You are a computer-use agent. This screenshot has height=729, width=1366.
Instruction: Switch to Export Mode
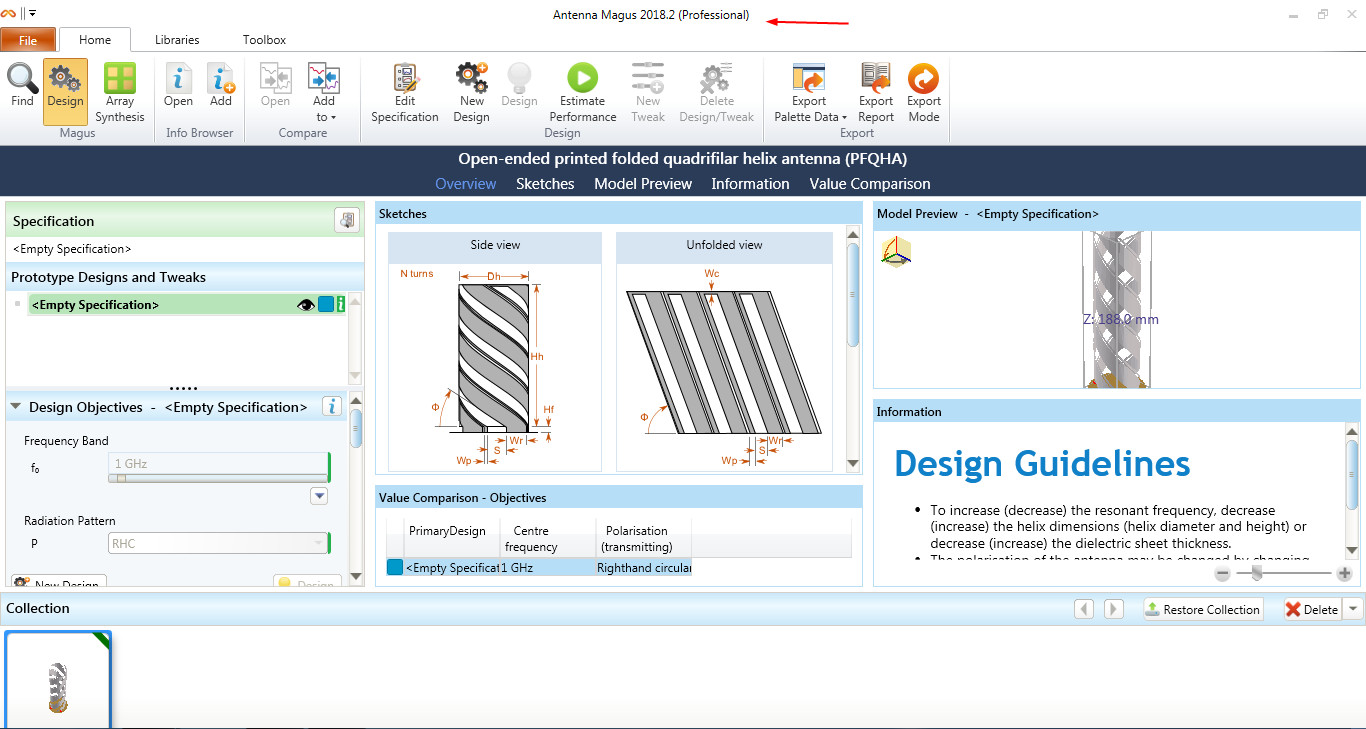(x=924, y=93)
